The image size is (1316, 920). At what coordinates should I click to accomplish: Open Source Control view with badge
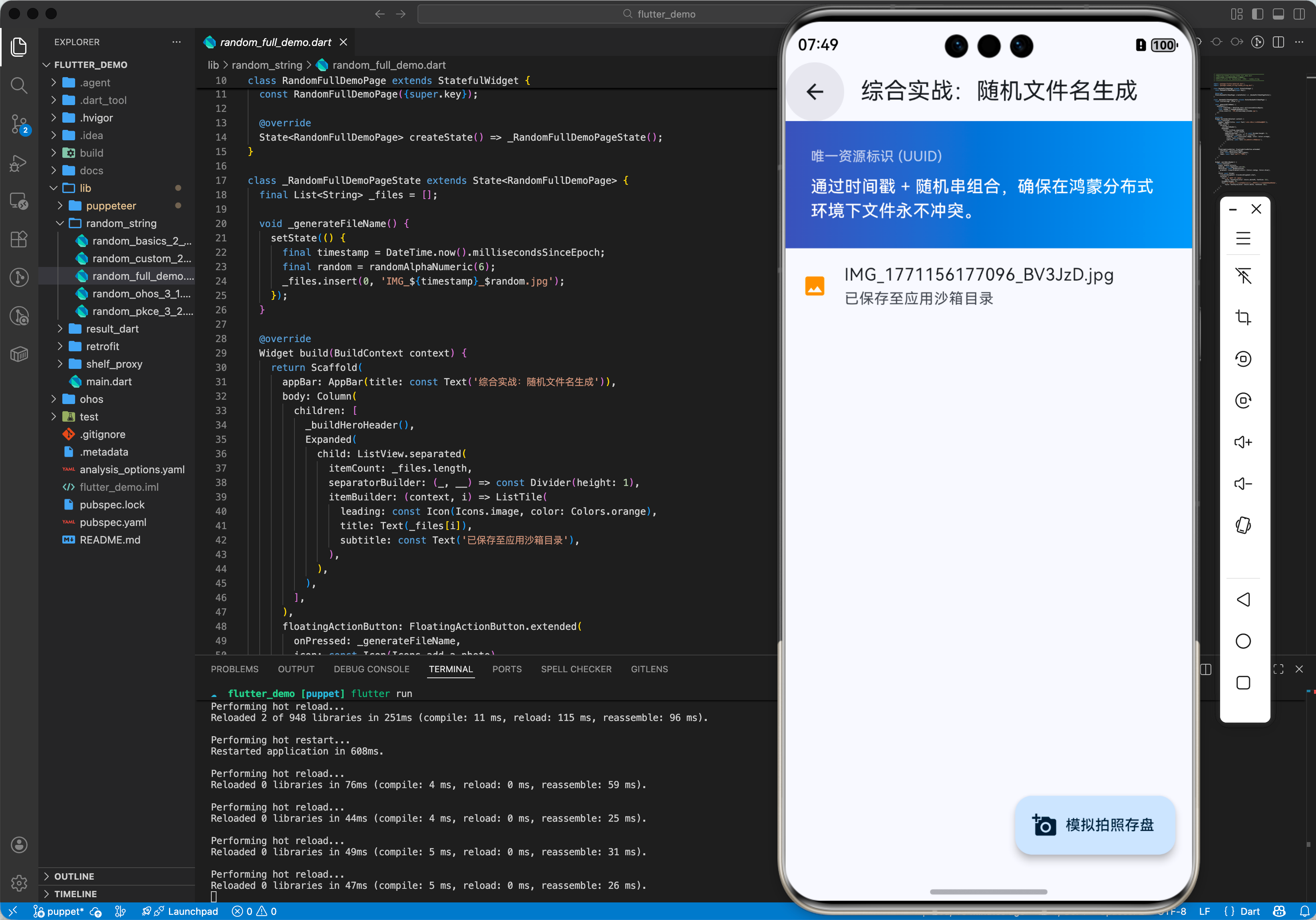pos(19,123)
